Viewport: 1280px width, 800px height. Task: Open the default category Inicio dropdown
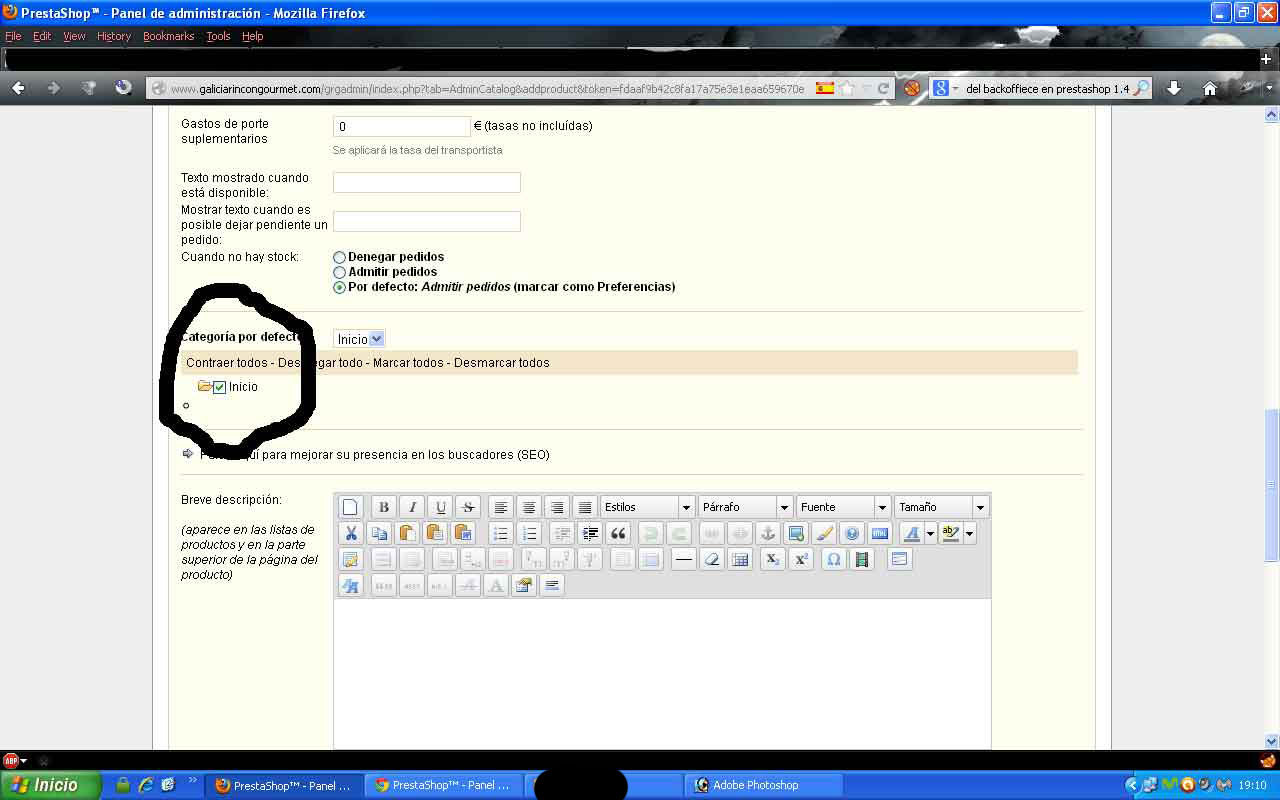point(359,339)
